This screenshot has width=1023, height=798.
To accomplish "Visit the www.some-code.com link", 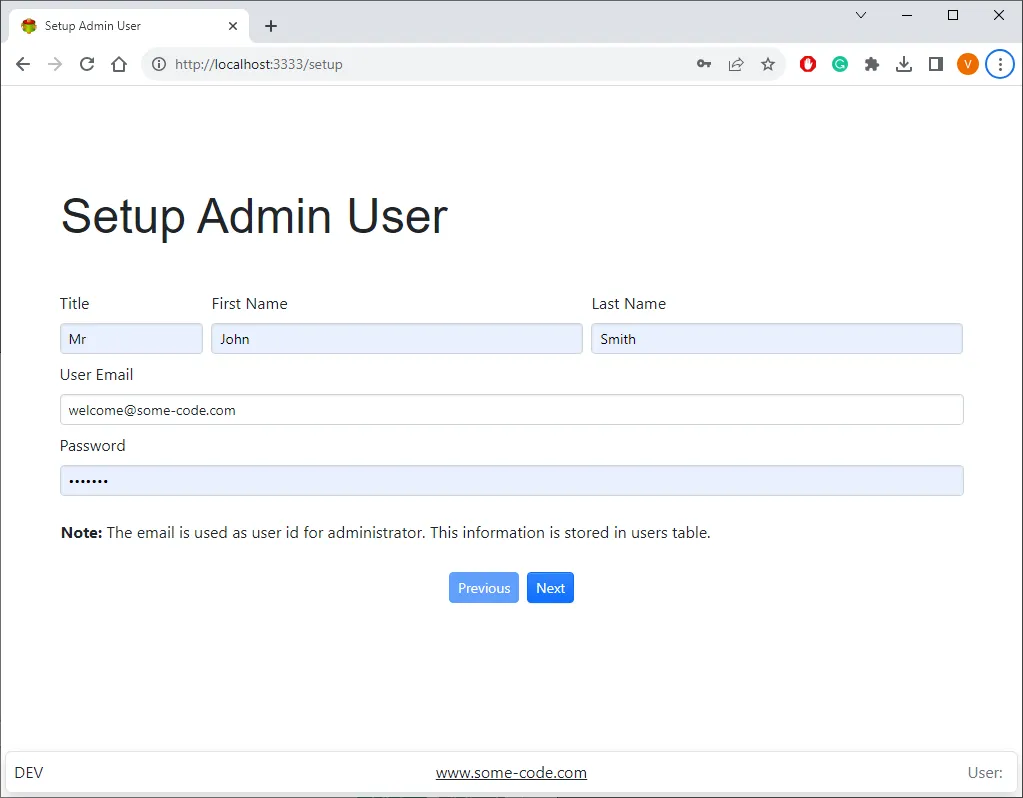I will pyautogui.click(x=511, y=772).
